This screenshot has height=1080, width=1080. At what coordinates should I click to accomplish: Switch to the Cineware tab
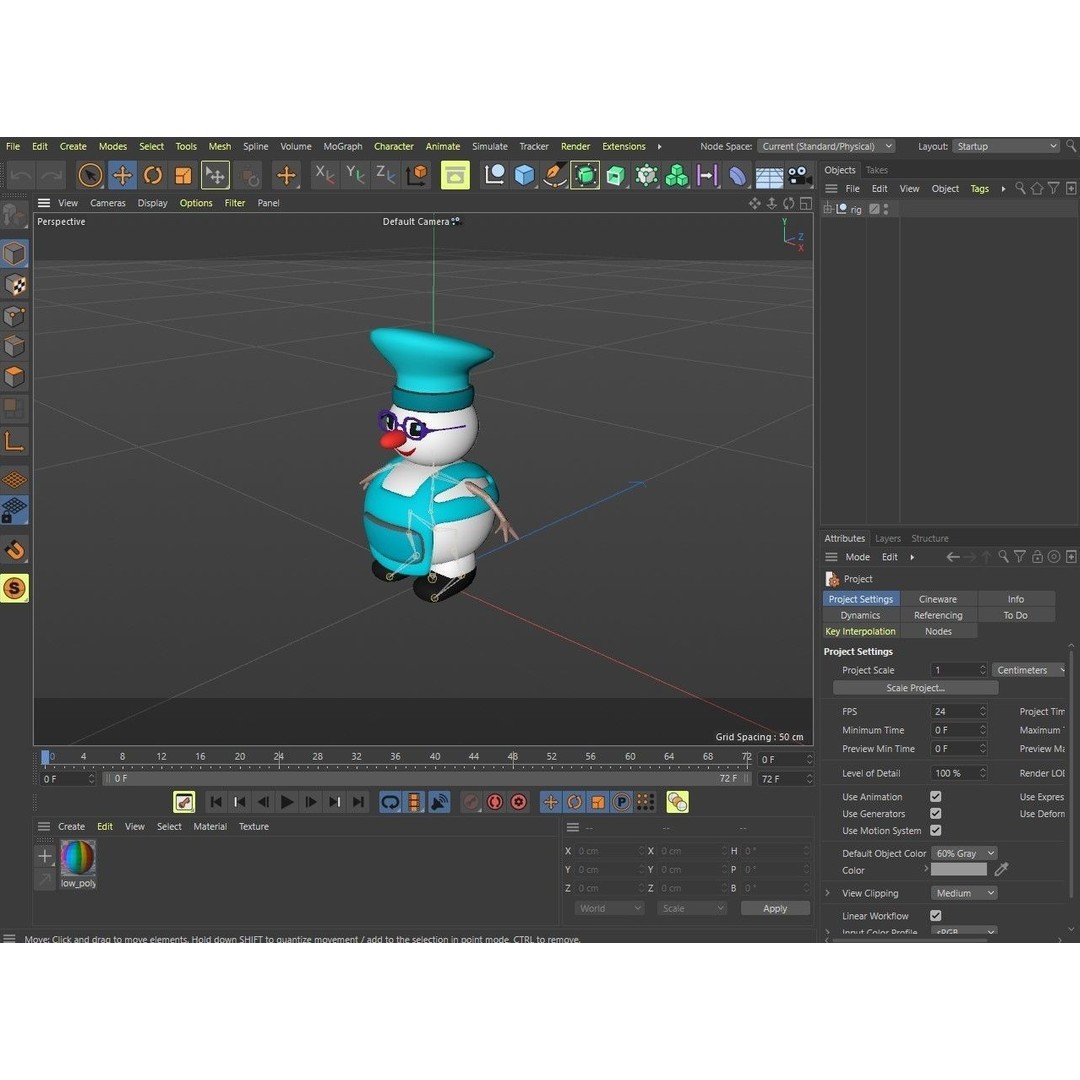click(938, 598)
